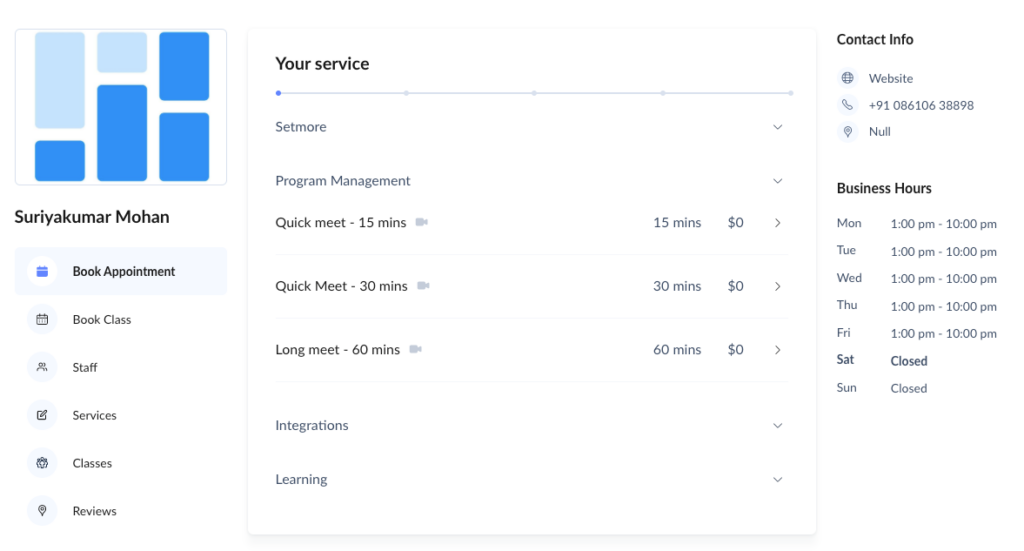Expand the Integrations chevron

[x=777, y=426]
